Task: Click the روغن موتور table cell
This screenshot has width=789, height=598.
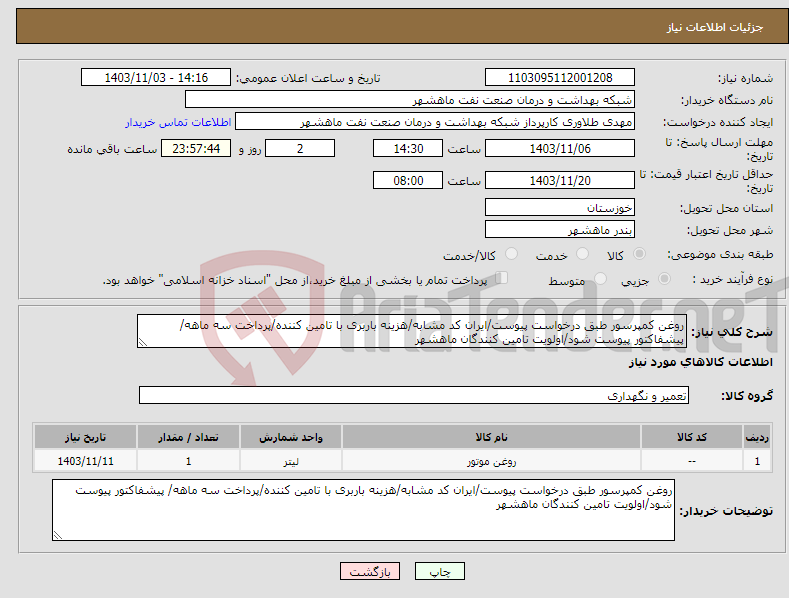Action: pyautogui.click(x=492, y=461)
